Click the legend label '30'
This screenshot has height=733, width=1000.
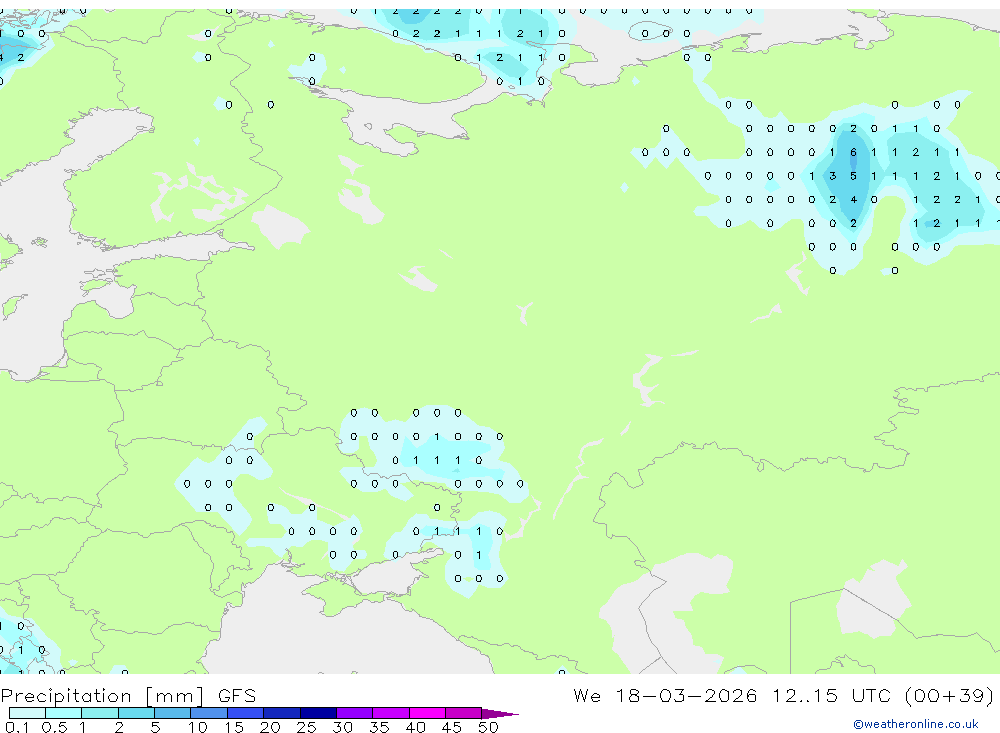tap(342, 727)
